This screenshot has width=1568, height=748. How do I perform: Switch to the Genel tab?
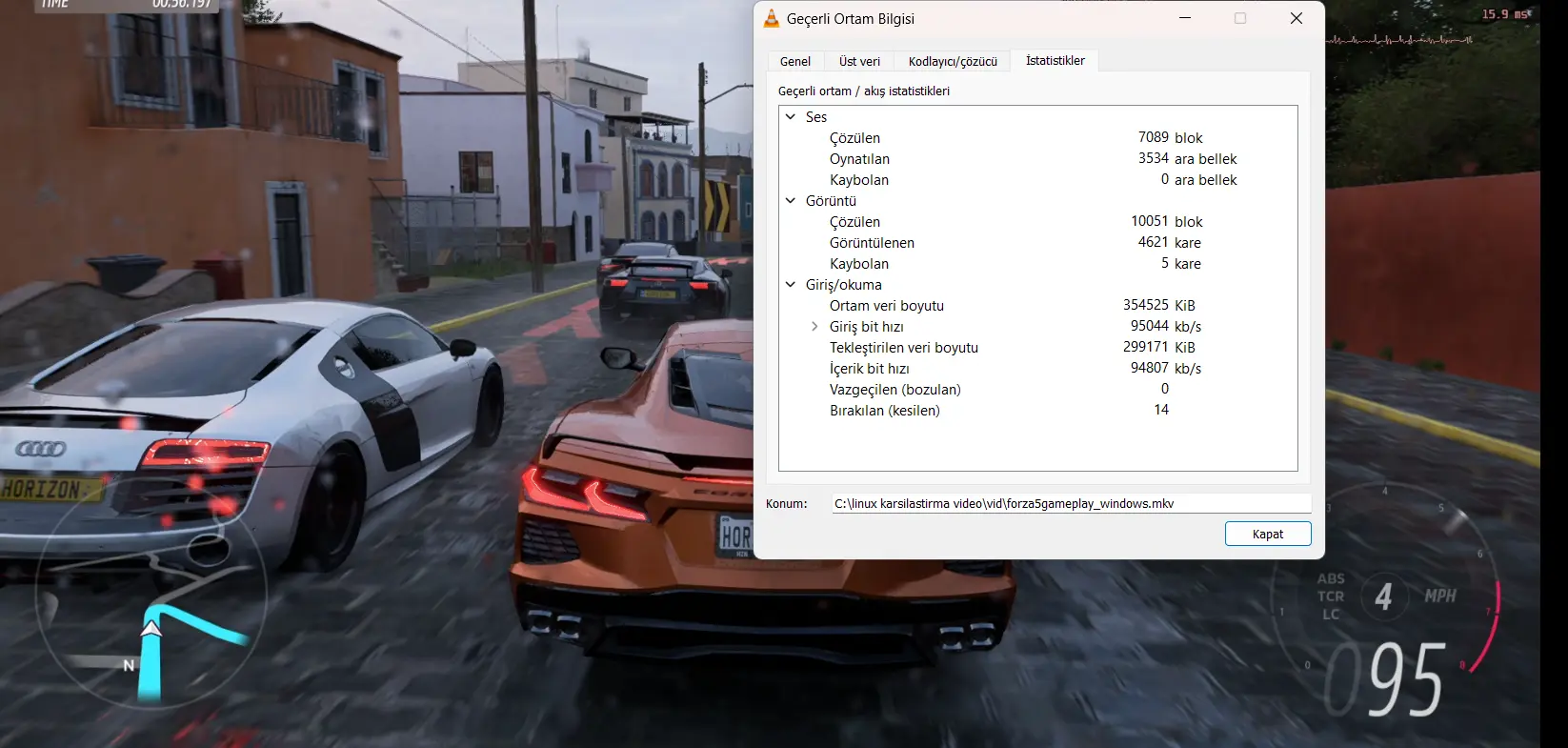tap(795, 61)
